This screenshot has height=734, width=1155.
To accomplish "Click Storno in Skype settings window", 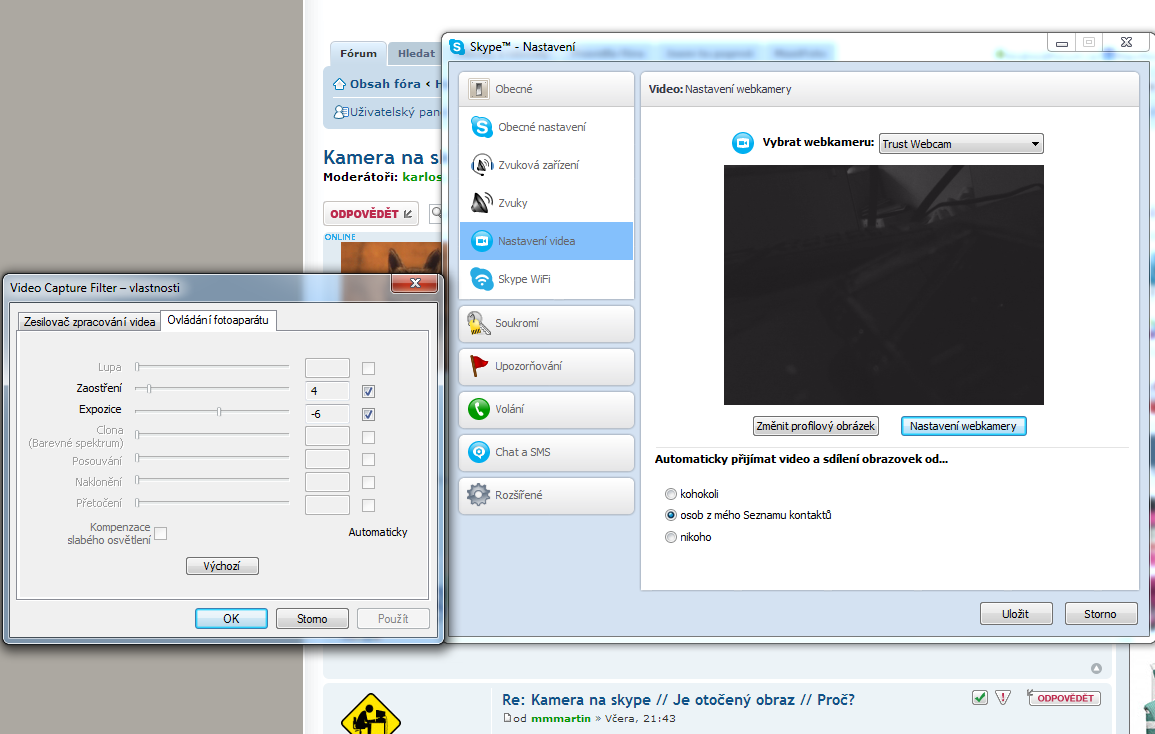I will [1100, 614].
